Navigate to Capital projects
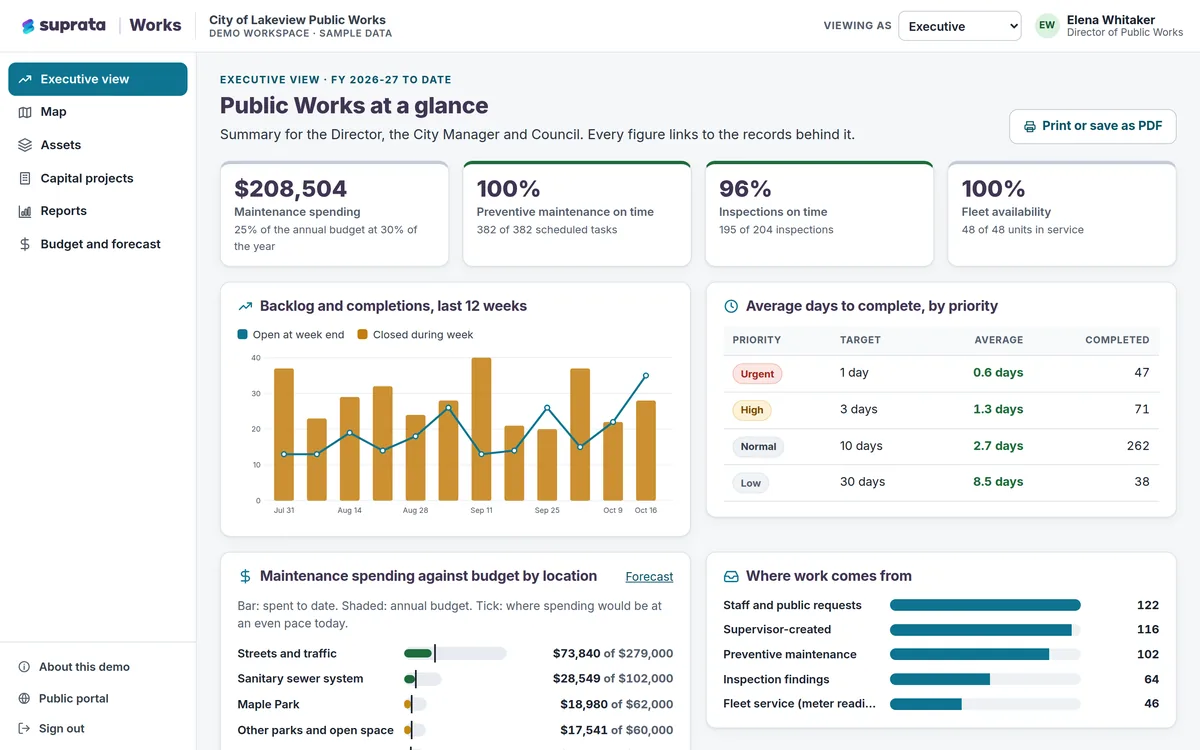The height and width of the screenshot is (750, 1200). (98, 178)
